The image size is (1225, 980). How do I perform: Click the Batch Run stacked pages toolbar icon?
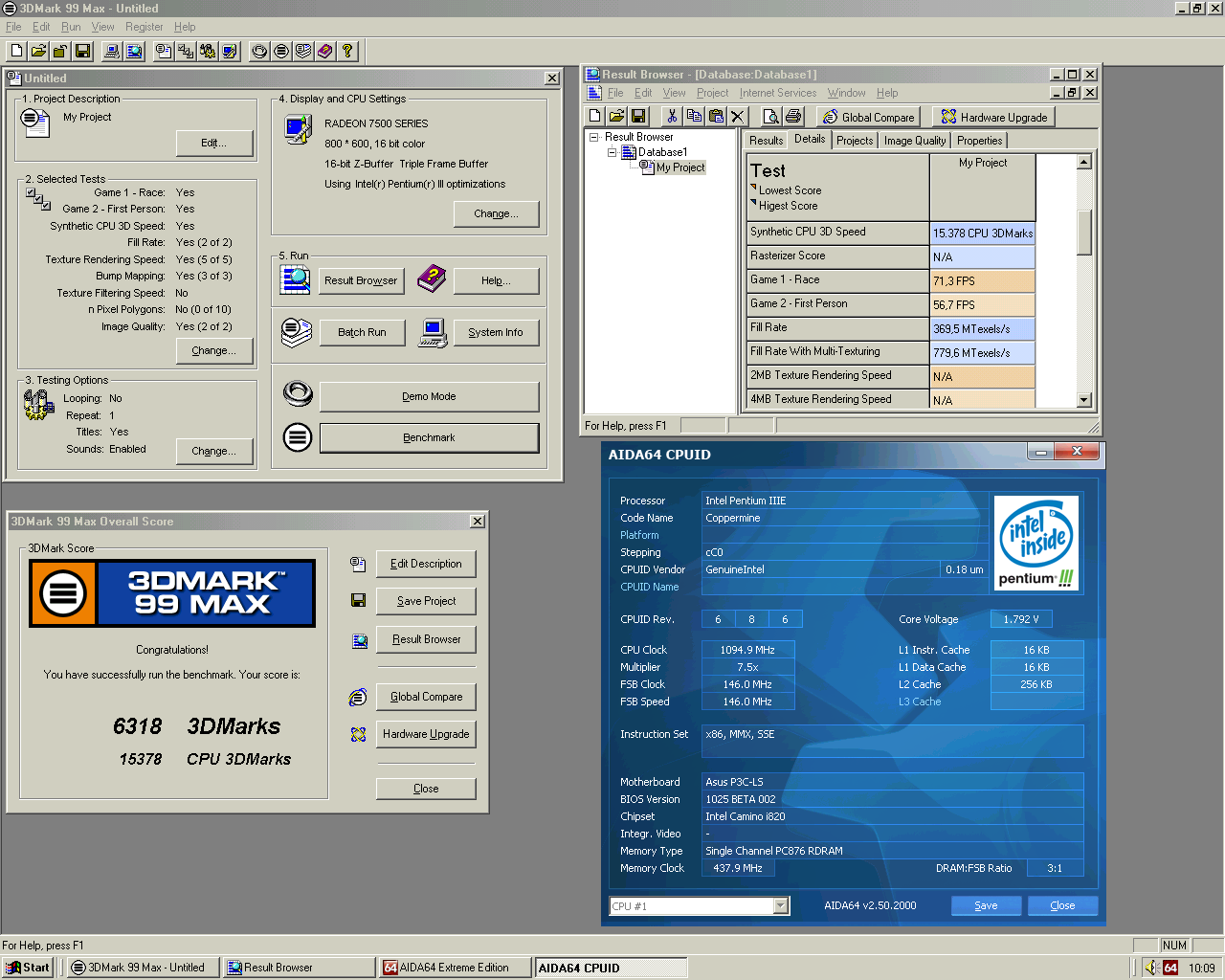(x=303, y=51)
